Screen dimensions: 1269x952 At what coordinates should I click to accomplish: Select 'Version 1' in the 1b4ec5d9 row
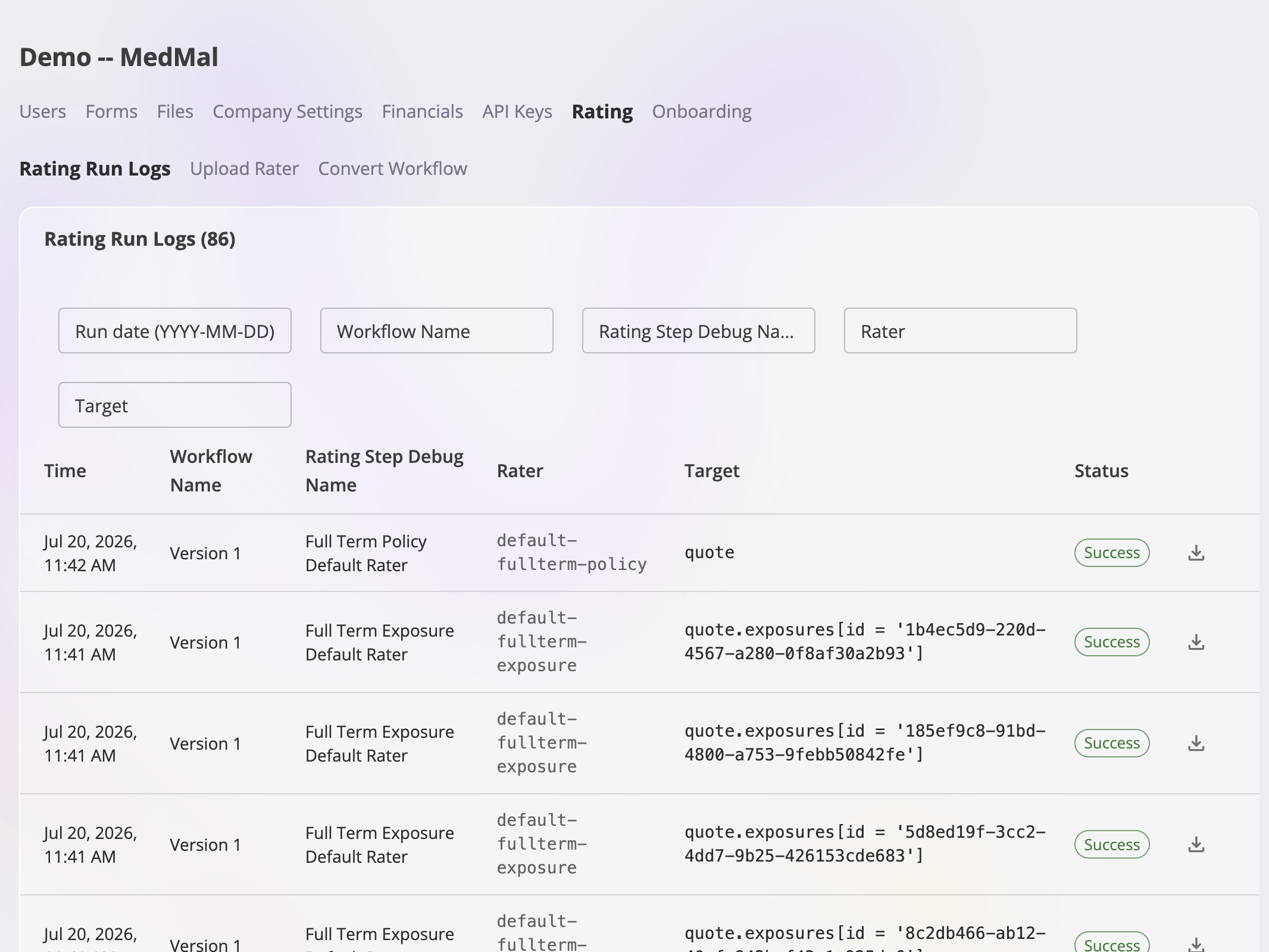pos(205,643)
